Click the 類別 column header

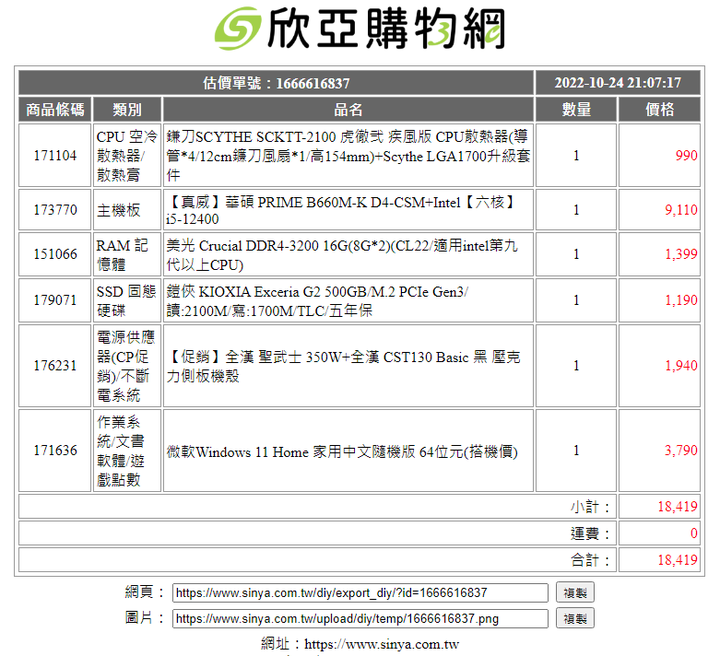[x=127, y=110]
